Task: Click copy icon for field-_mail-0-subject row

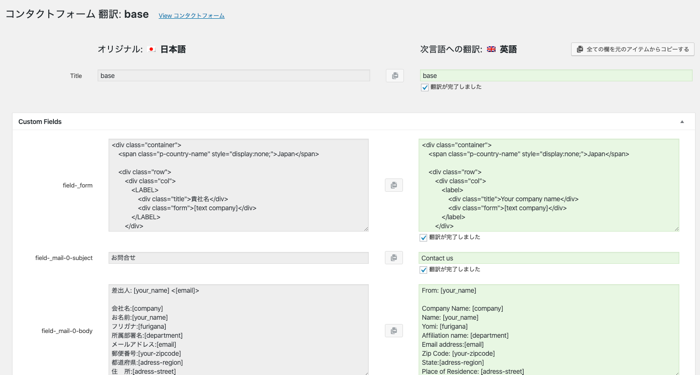Action: [394, 258]
